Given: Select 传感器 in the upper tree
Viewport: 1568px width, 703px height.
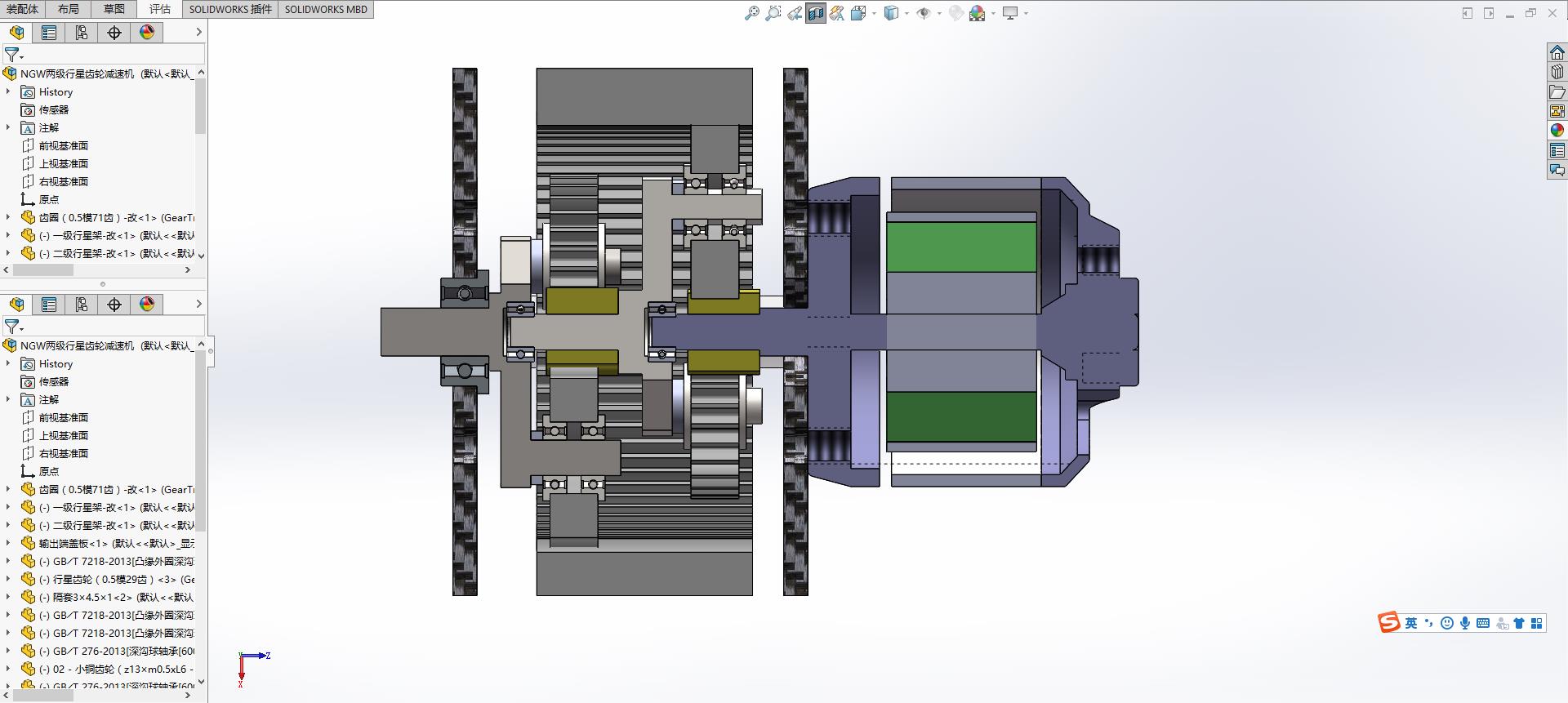Looking at the screenshot, I should (x=54, y=110).
